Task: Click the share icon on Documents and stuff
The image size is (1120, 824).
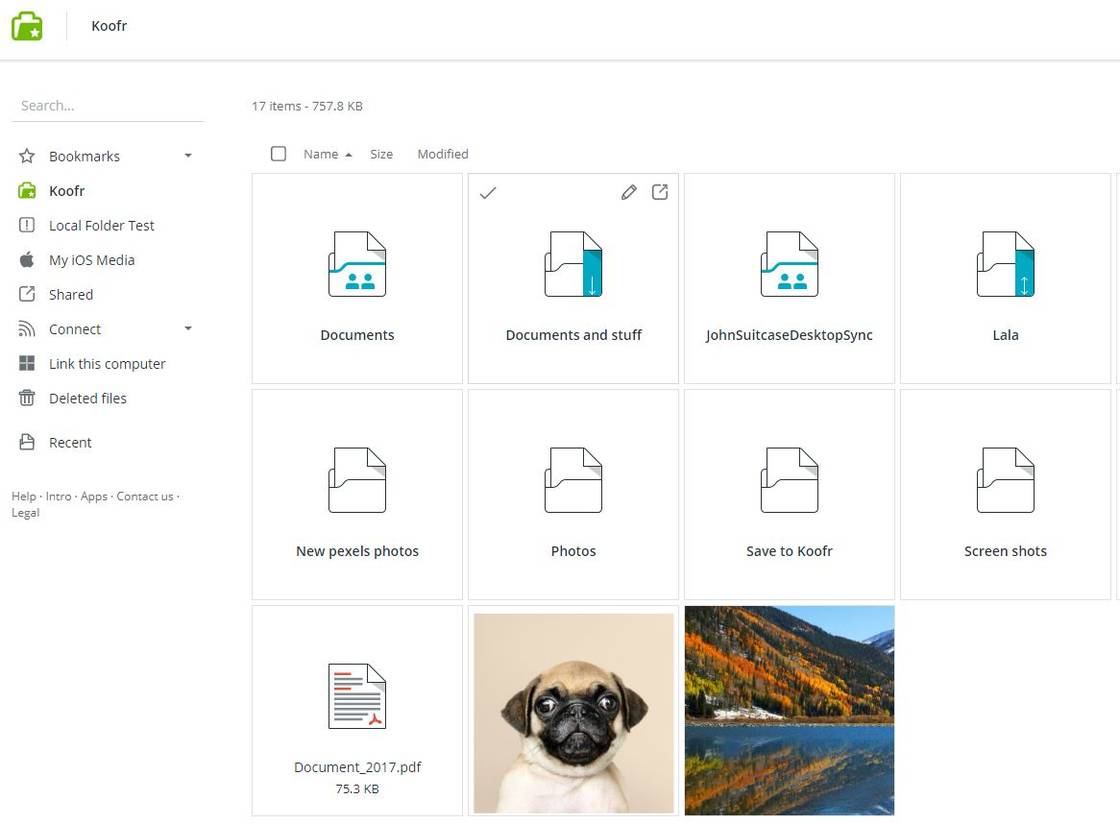Action: click(x=660, y=192)
